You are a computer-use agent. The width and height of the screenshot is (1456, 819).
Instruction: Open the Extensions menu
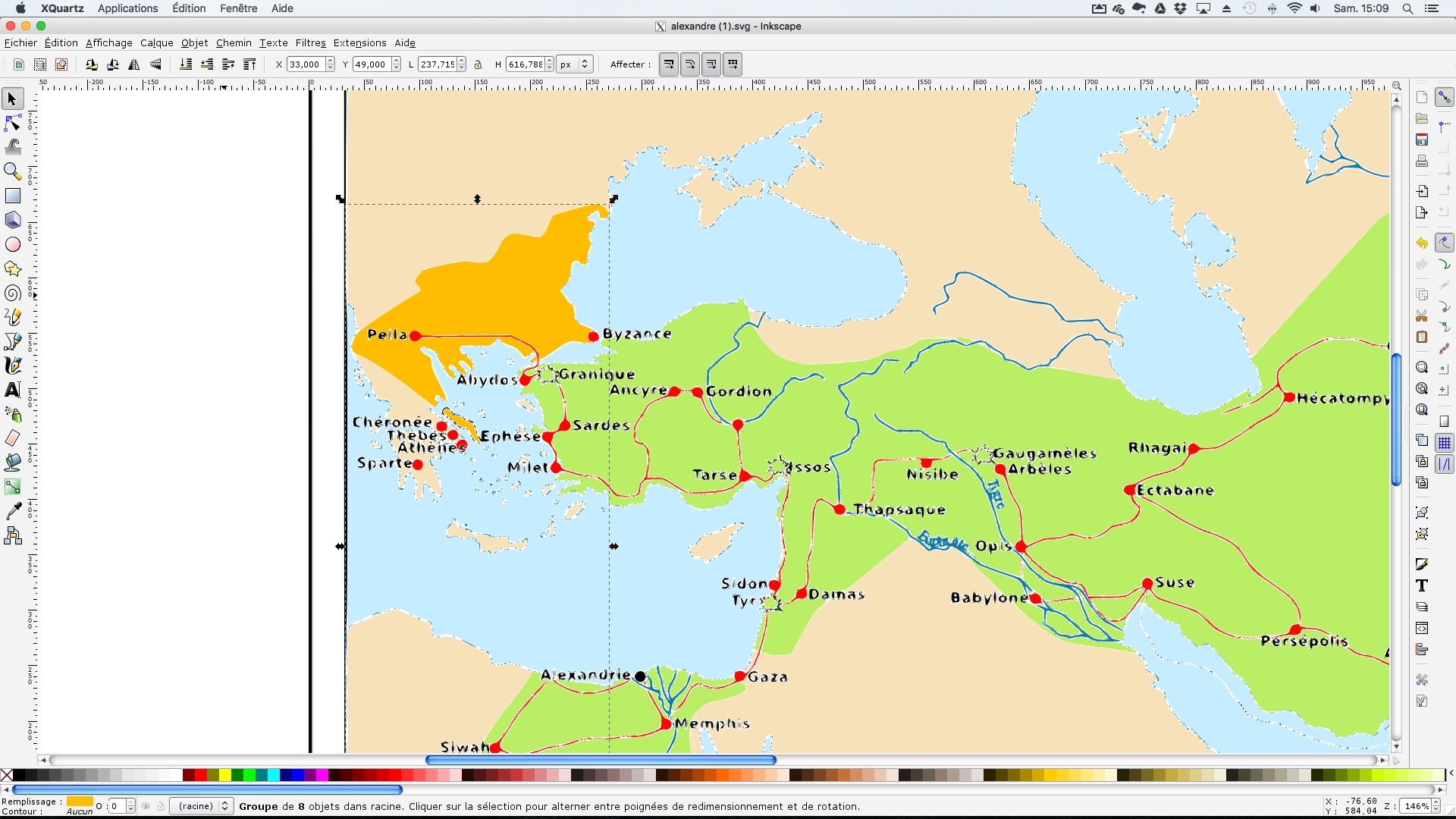click(x=359, y=43)
